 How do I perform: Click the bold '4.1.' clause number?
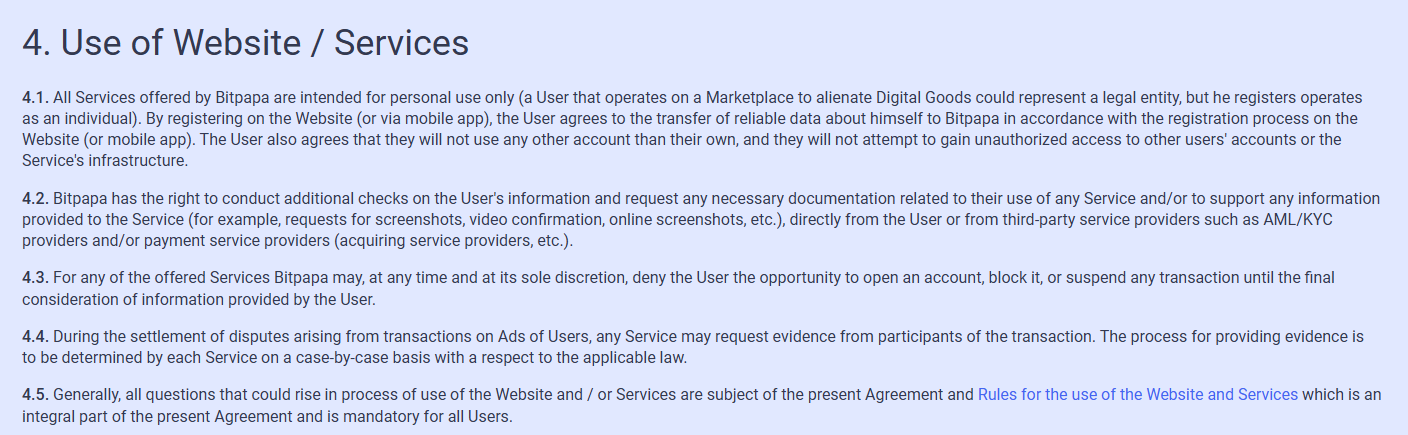click(x=35, y=98)
